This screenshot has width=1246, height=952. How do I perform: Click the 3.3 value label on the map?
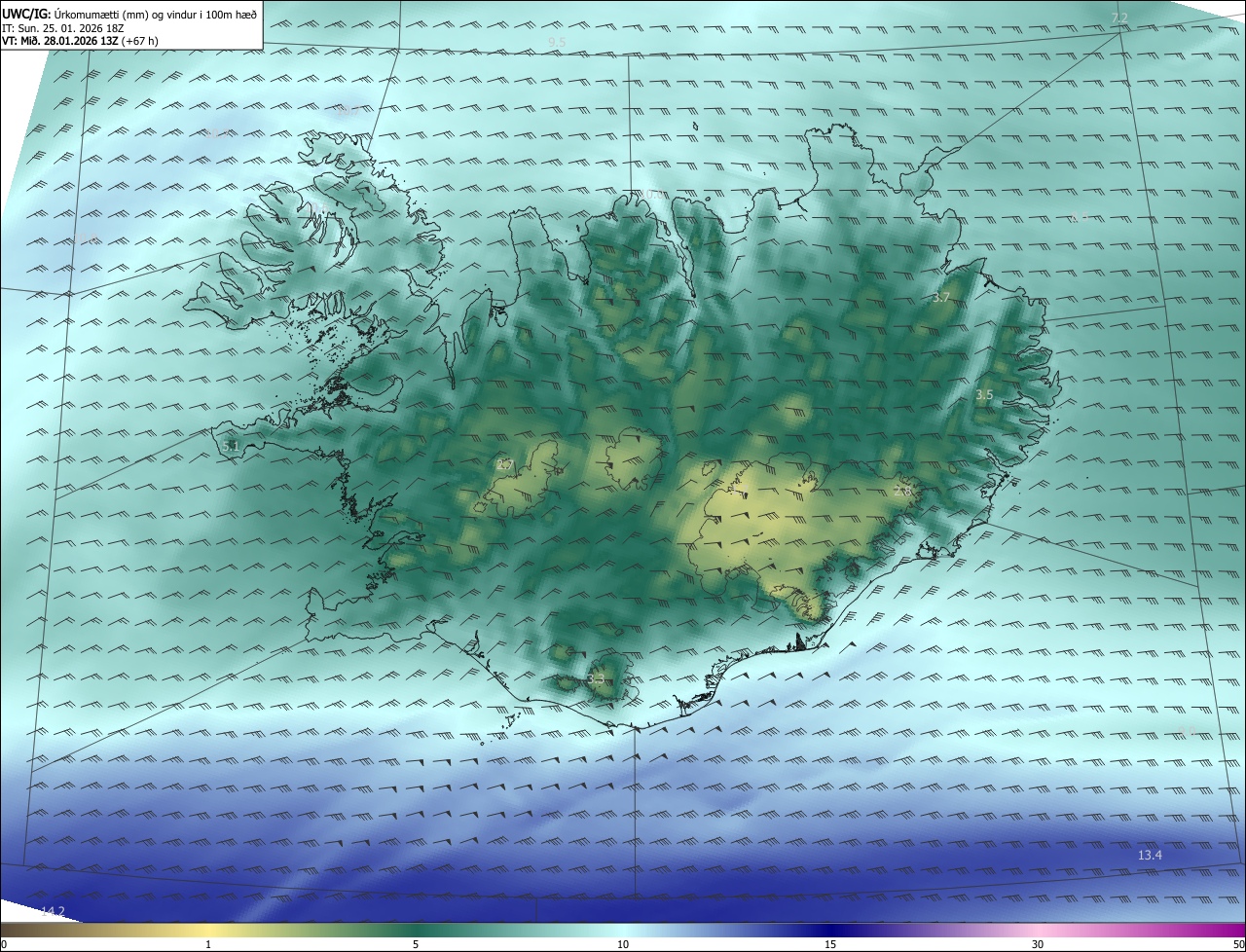tap(596, 678)
